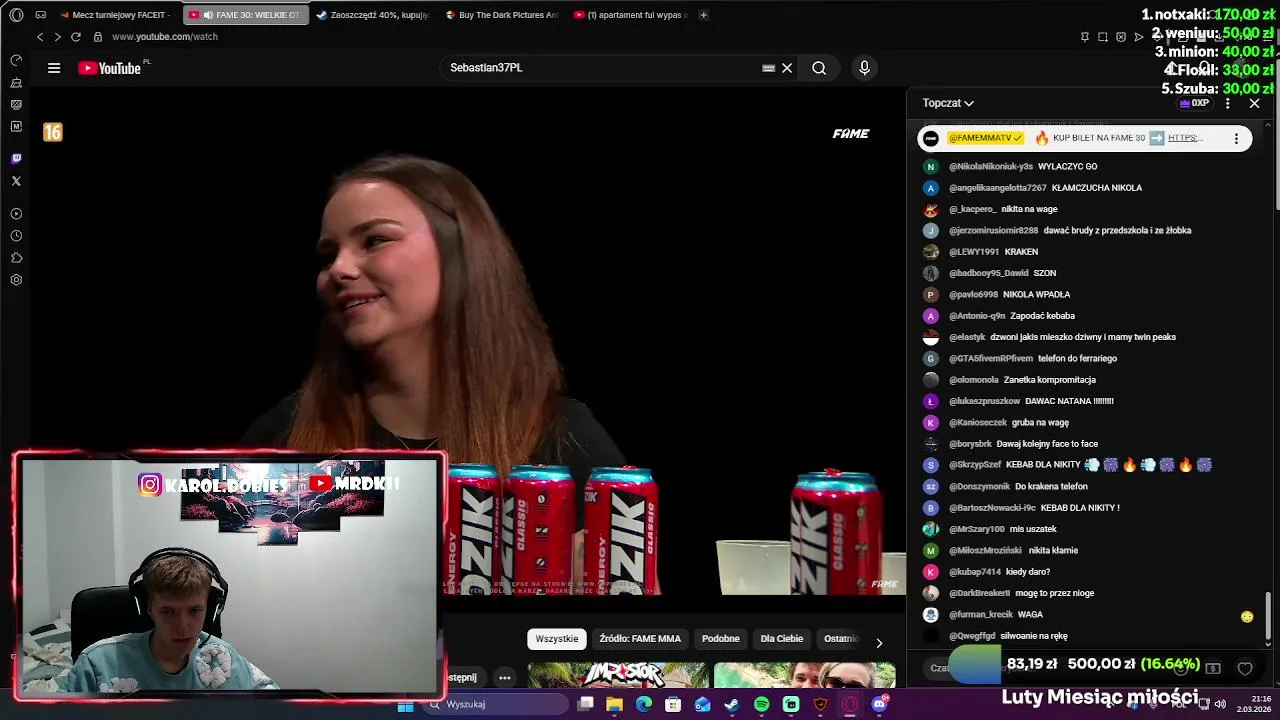1280x720 pixels.
Task: Open Spotify from the taskbar
Action: pyautogui.click(x=762, y=704)
